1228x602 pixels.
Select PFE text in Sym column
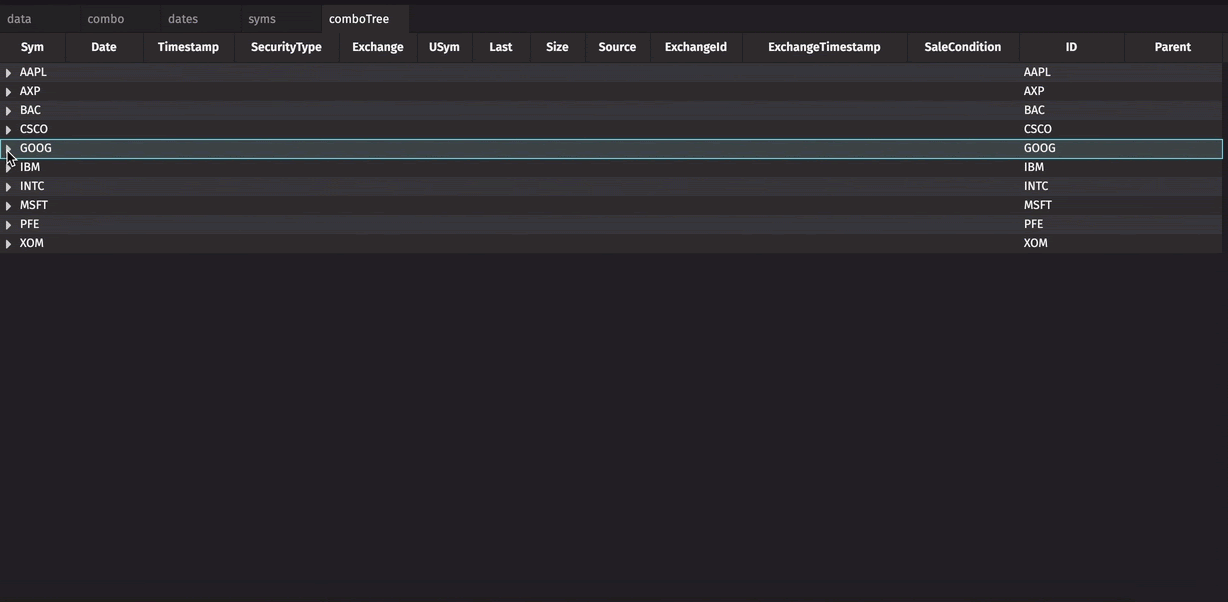[29, 224]
